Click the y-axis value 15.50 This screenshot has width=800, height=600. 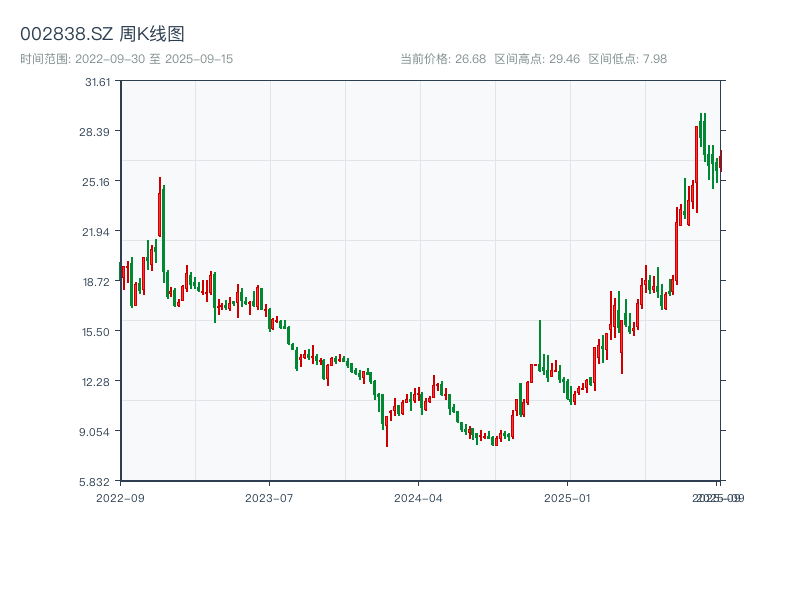[x=96, y=332]
